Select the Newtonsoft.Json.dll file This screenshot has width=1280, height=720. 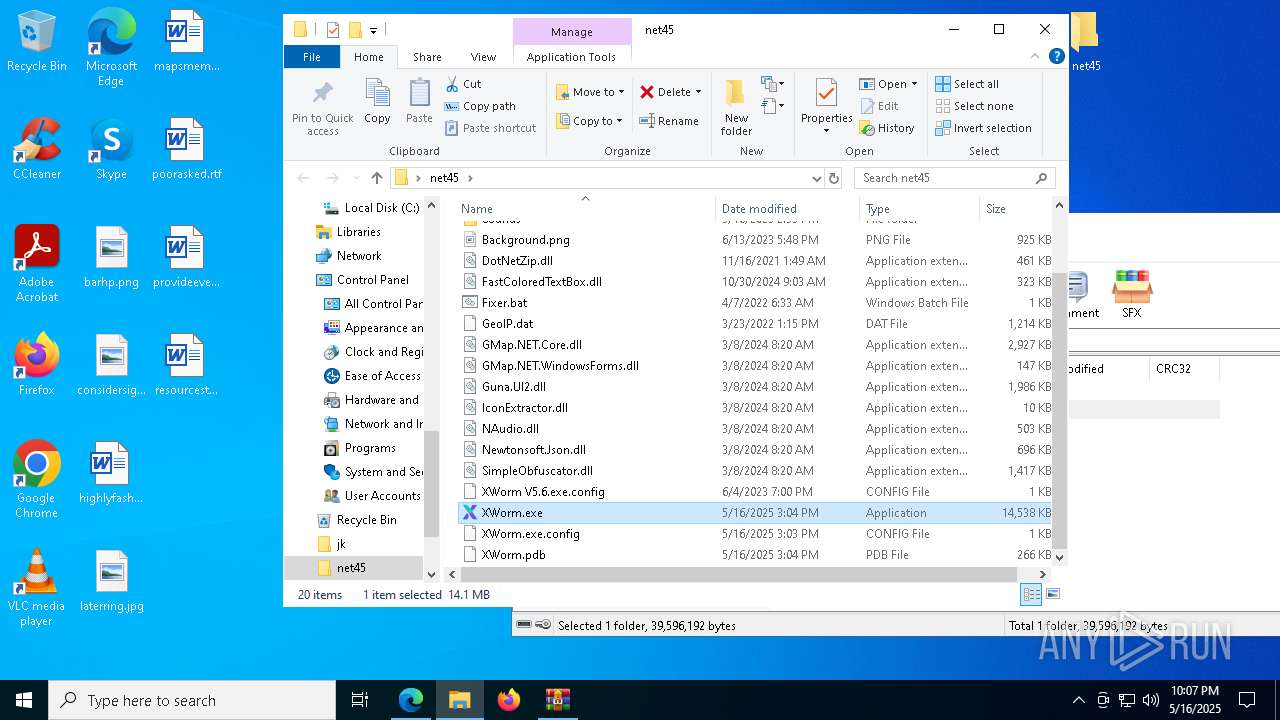click(755, 450)
